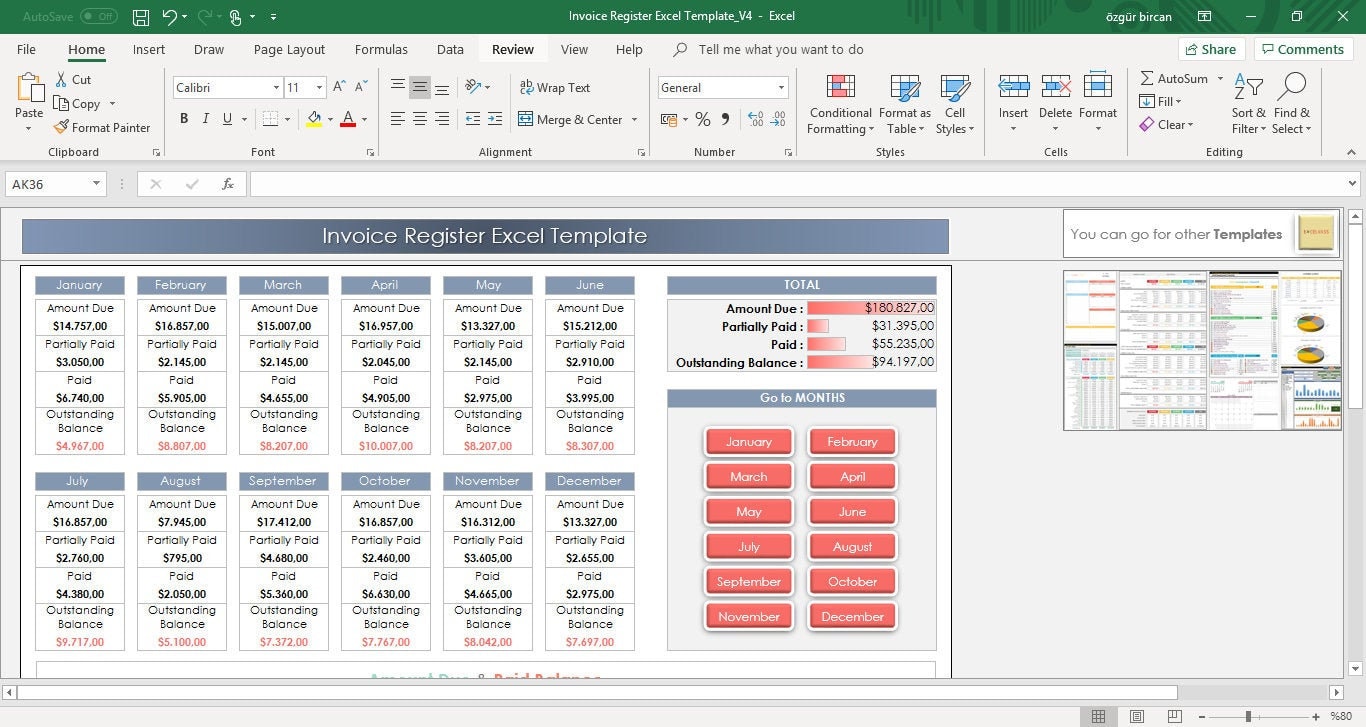Viewport: 1366px width, 727px height.
Task: Switch to the Formulas ribbon tab
Action: [381, 49]
